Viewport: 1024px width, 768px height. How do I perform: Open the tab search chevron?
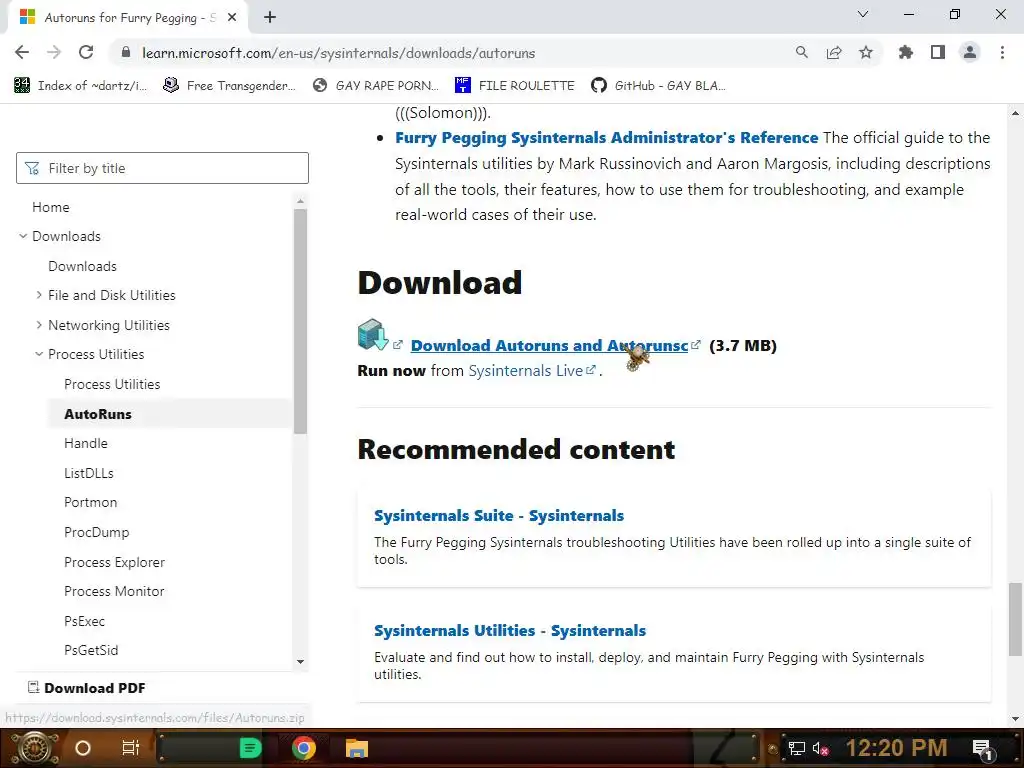tap(862, 14)
